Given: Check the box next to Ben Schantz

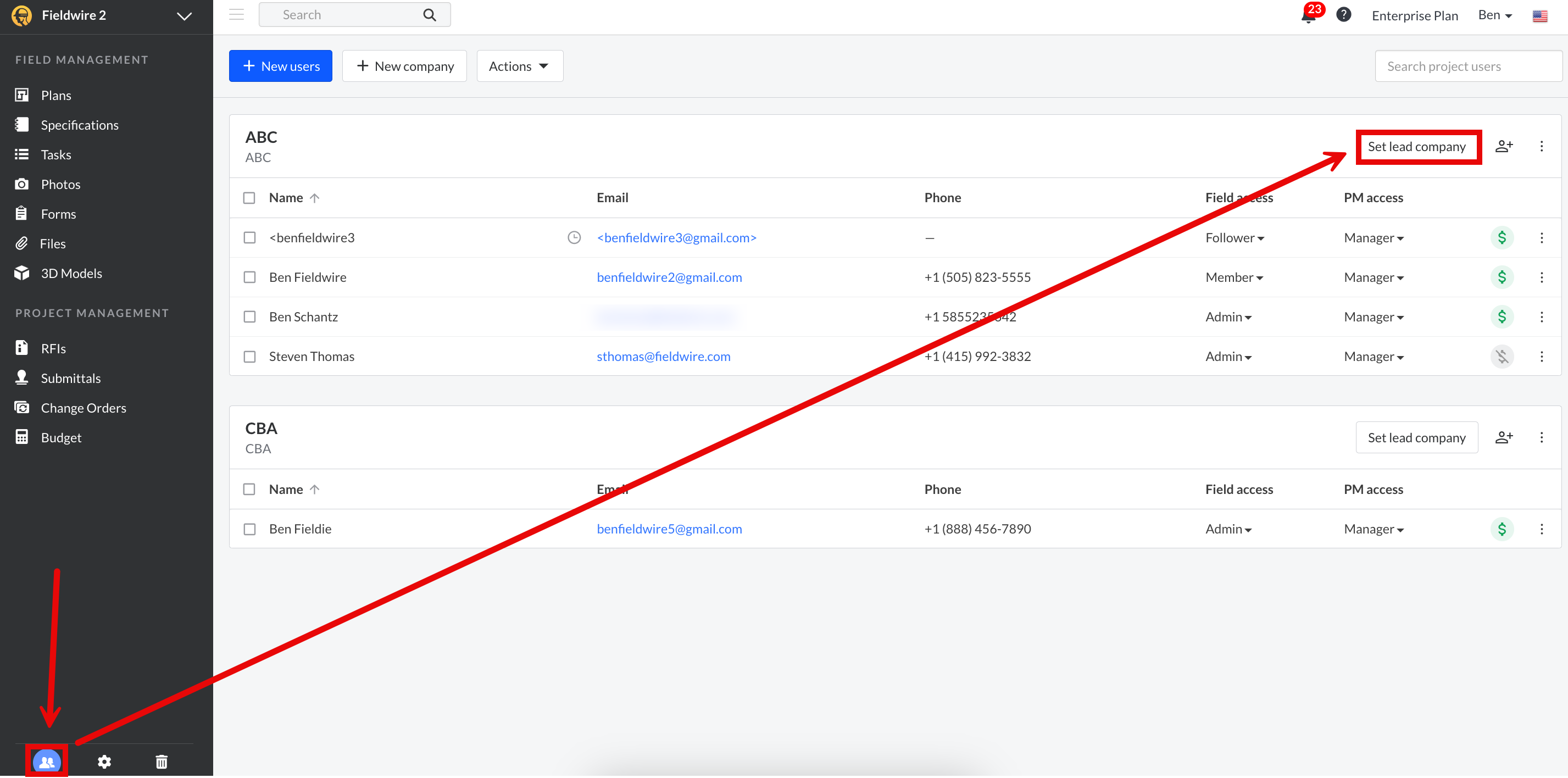Looking at the screenshot, I should (x=249, y=317).
